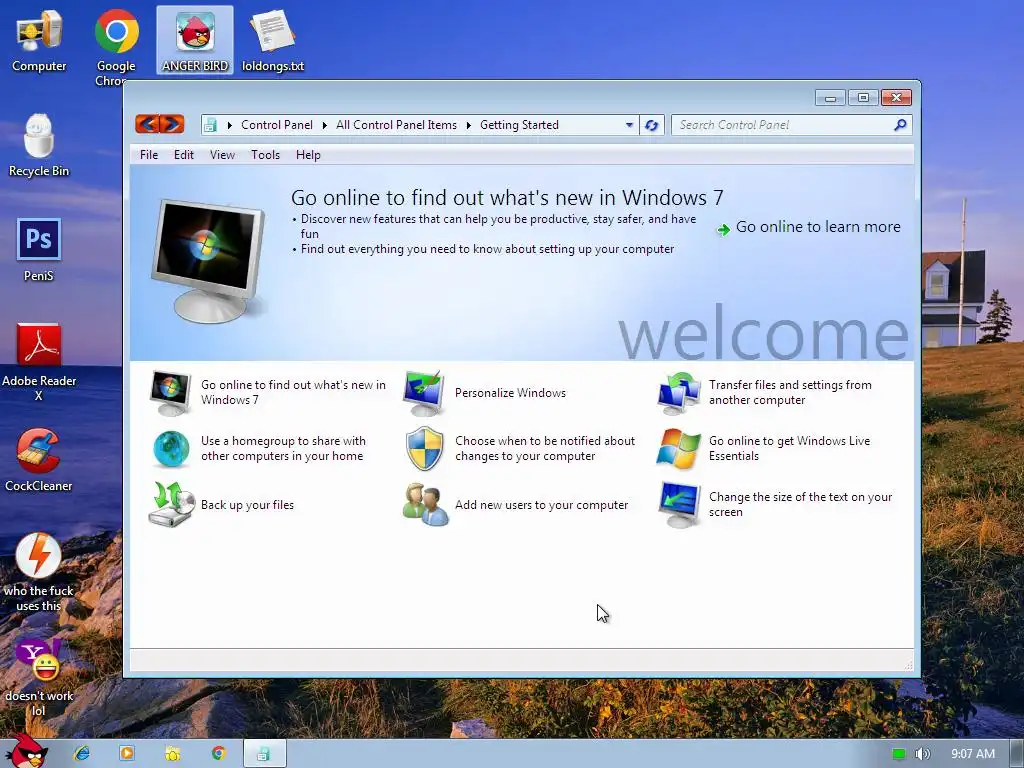This screenshot has width=1024, height=768.
Task: Click Control Panel in the breadcrumb path
Action: click(277, 125)
